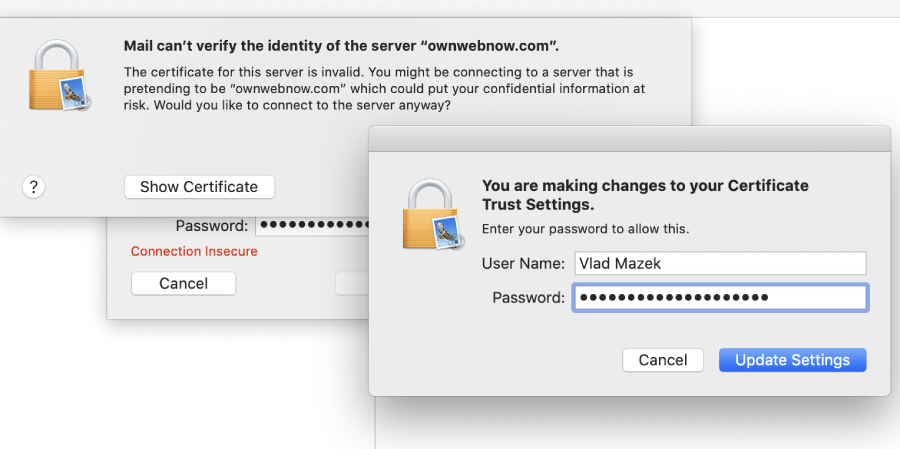Click the padlock icon in the Mail server identity dialog
This screenshot has height=449, width=900.
pyautogui.click(x=54, y=76)
